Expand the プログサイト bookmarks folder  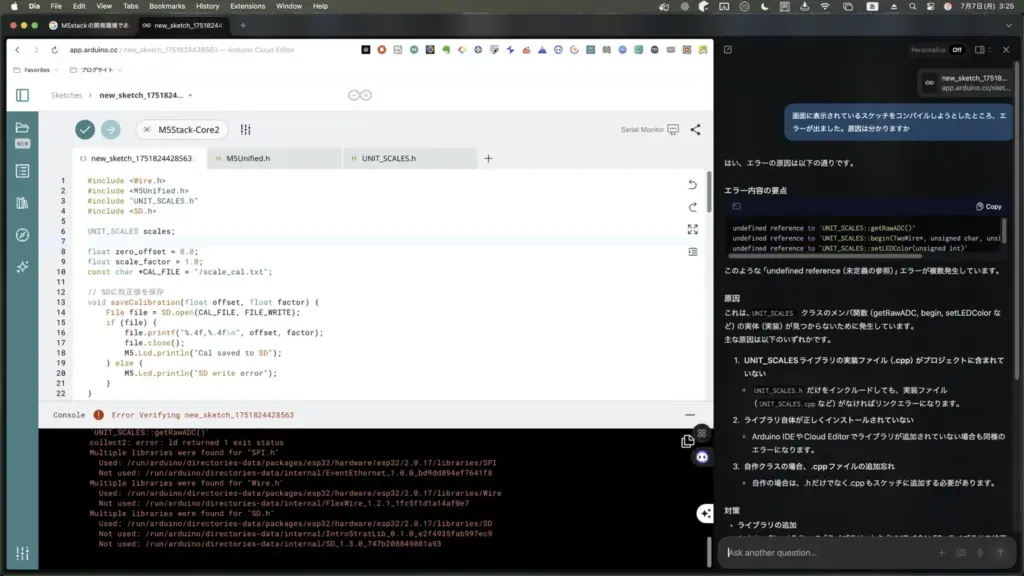click(96, 70)
